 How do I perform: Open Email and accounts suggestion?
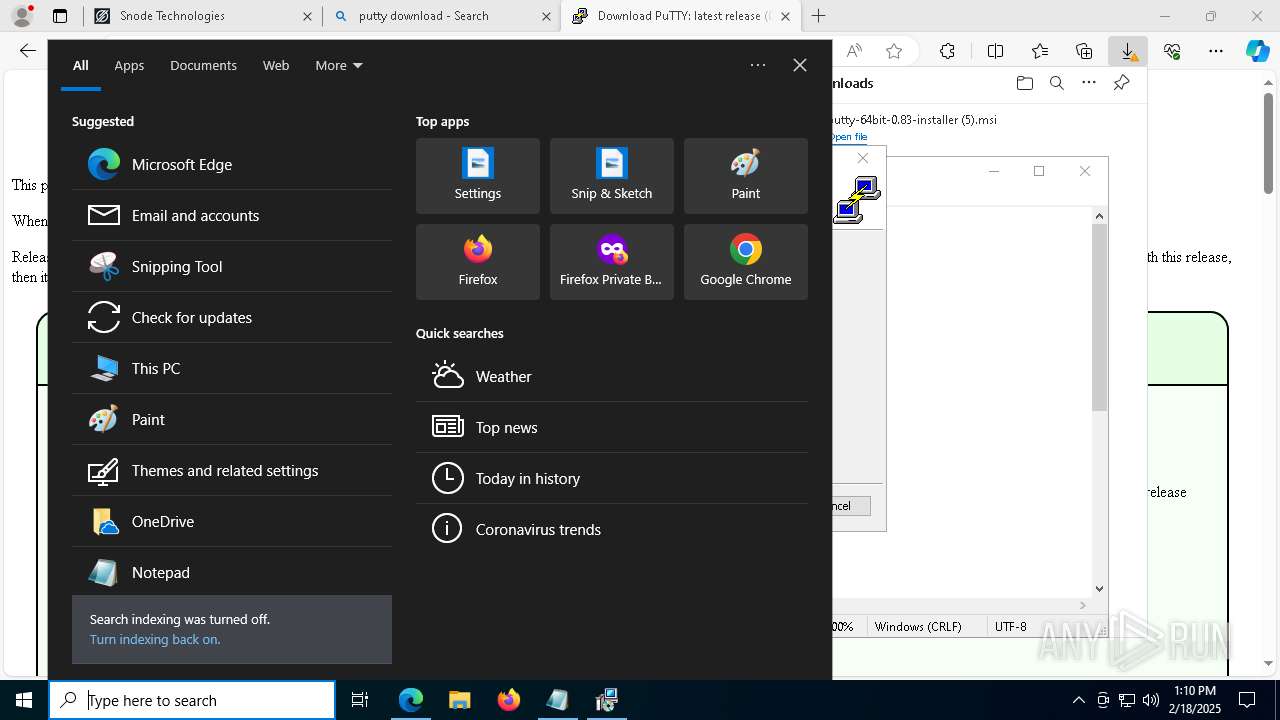tap(231, 215)
